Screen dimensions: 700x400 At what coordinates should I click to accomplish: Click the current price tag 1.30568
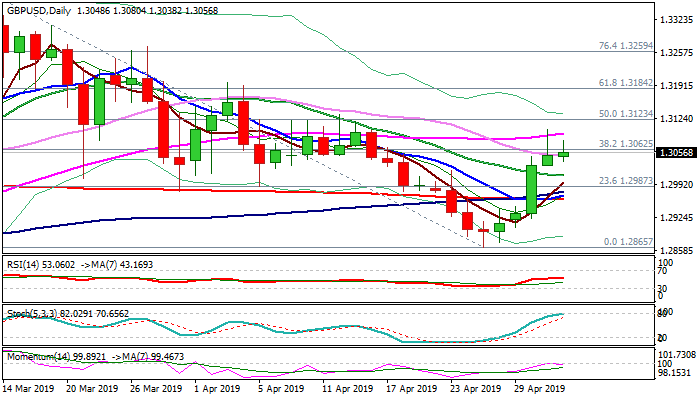676,153
